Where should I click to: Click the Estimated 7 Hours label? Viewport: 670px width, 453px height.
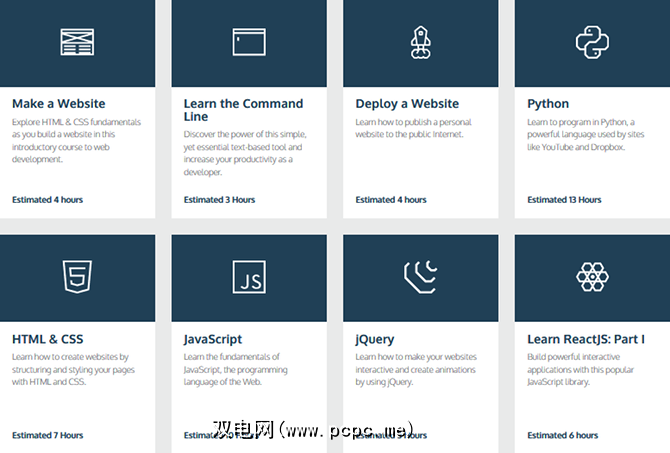point(47,435)
